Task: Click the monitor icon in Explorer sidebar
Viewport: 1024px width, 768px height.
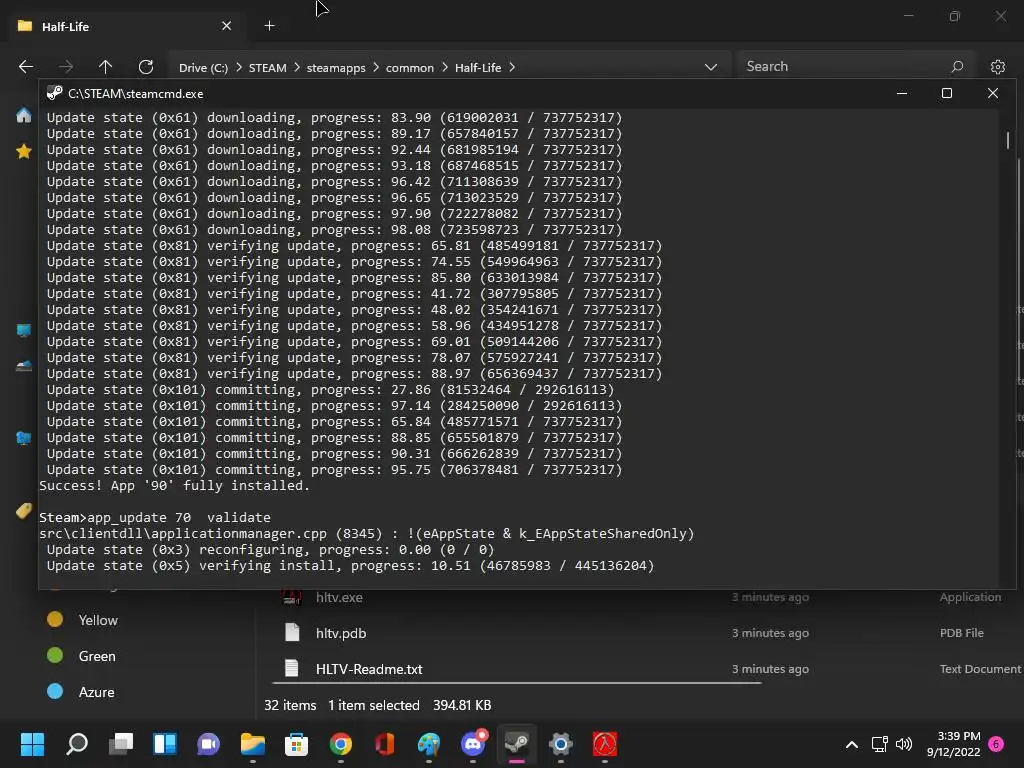Action: point(24,330)
